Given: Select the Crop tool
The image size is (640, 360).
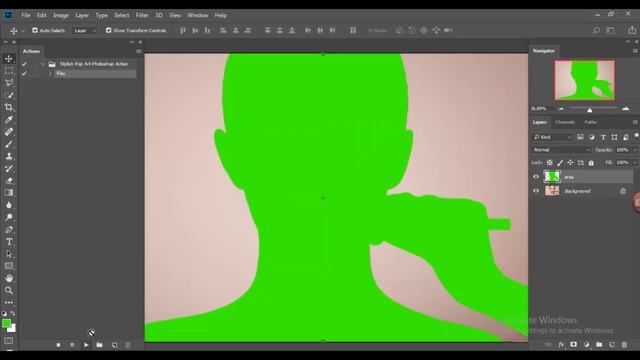Looking at the screenshot, I should [x=9, y=107].
